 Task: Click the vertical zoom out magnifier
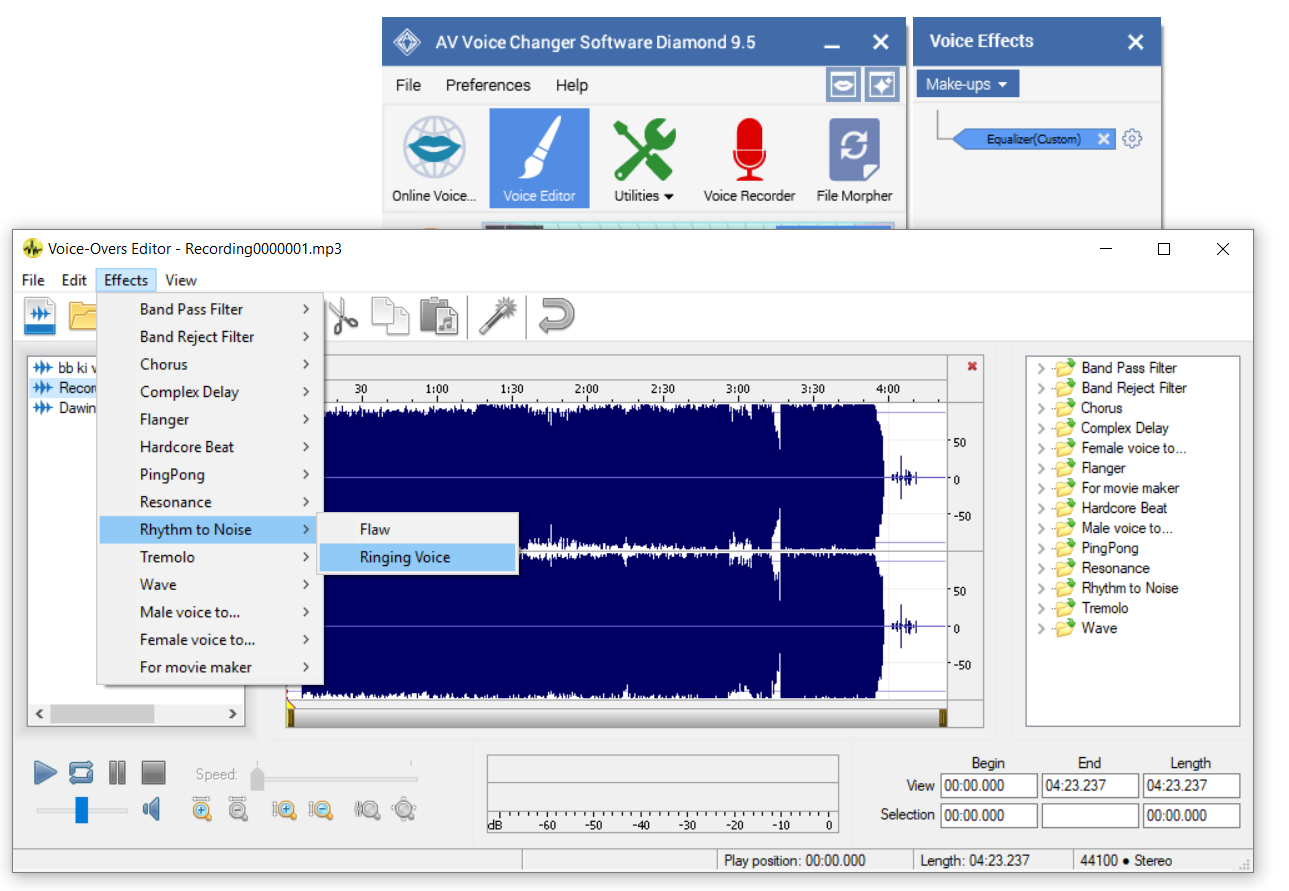tap(320, 809)
